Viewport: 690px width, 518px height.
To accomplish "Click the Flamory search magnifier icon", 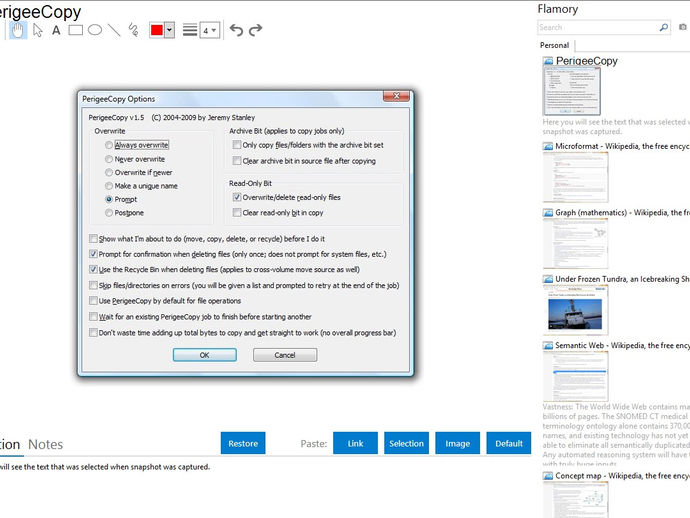I will tap(664, 27).
